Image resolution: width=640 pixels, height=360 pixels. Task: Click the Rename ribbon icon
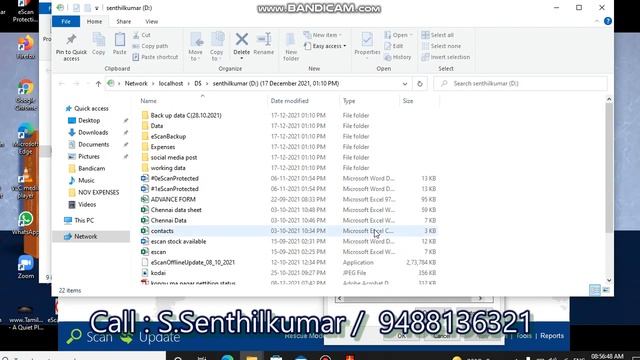pyautogui.click(x=264, y=44)
